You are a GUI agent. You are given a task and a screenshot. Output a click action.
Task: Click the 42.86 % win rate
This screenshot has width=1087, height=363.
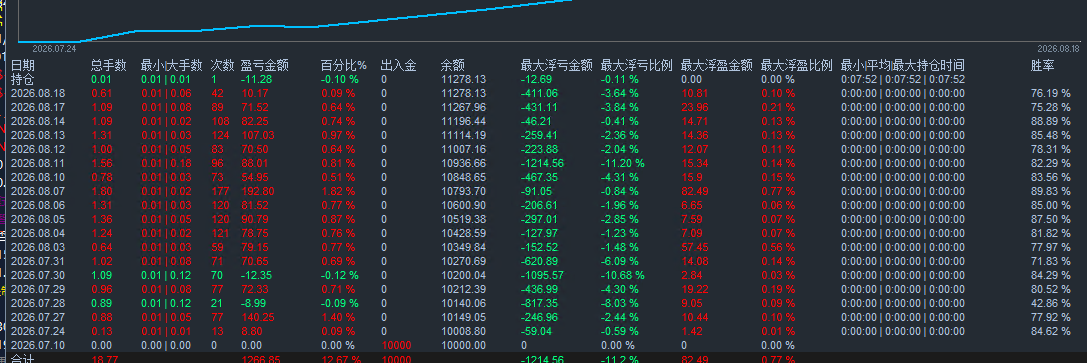click(1050, 303)
